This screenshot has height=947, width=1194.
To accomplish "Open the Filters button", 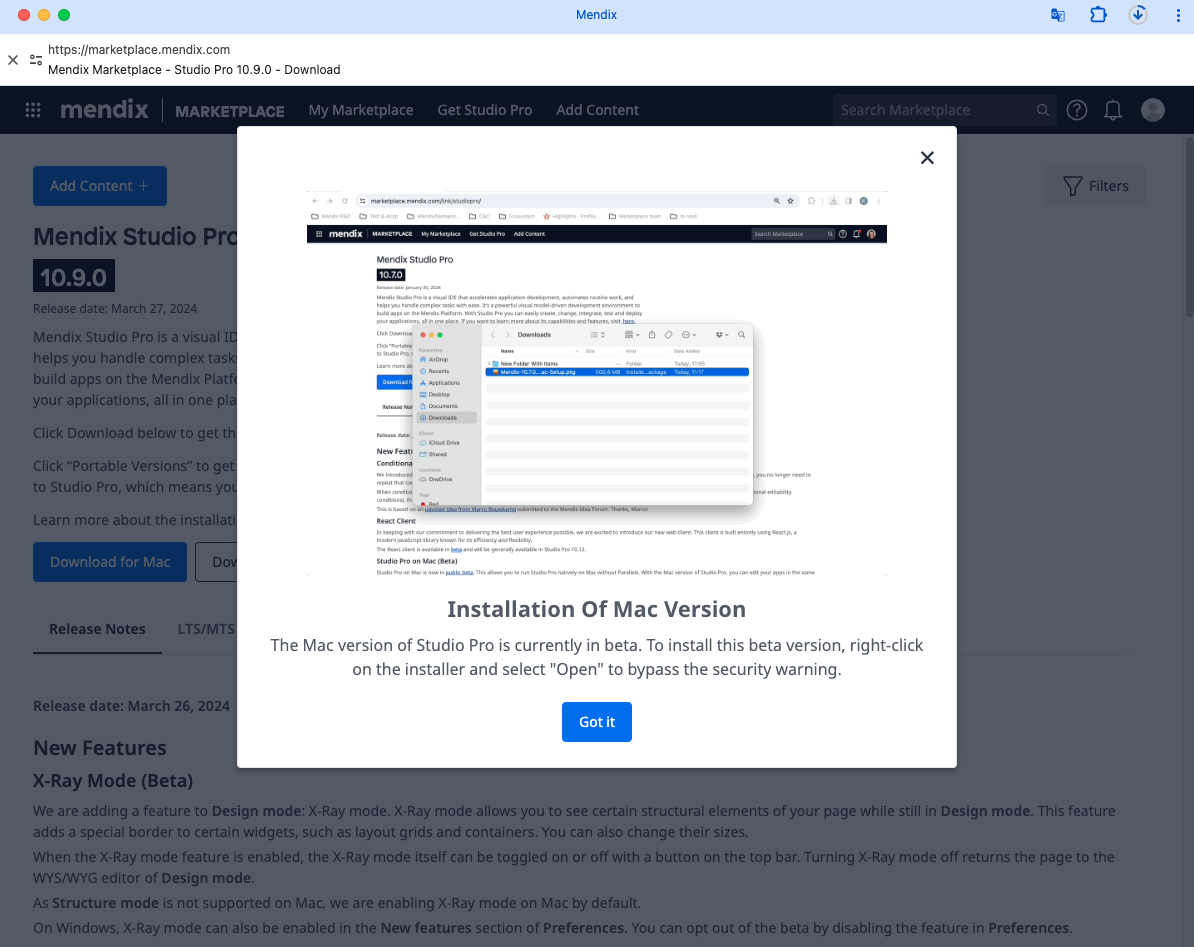I will (x=1095, y=186).
